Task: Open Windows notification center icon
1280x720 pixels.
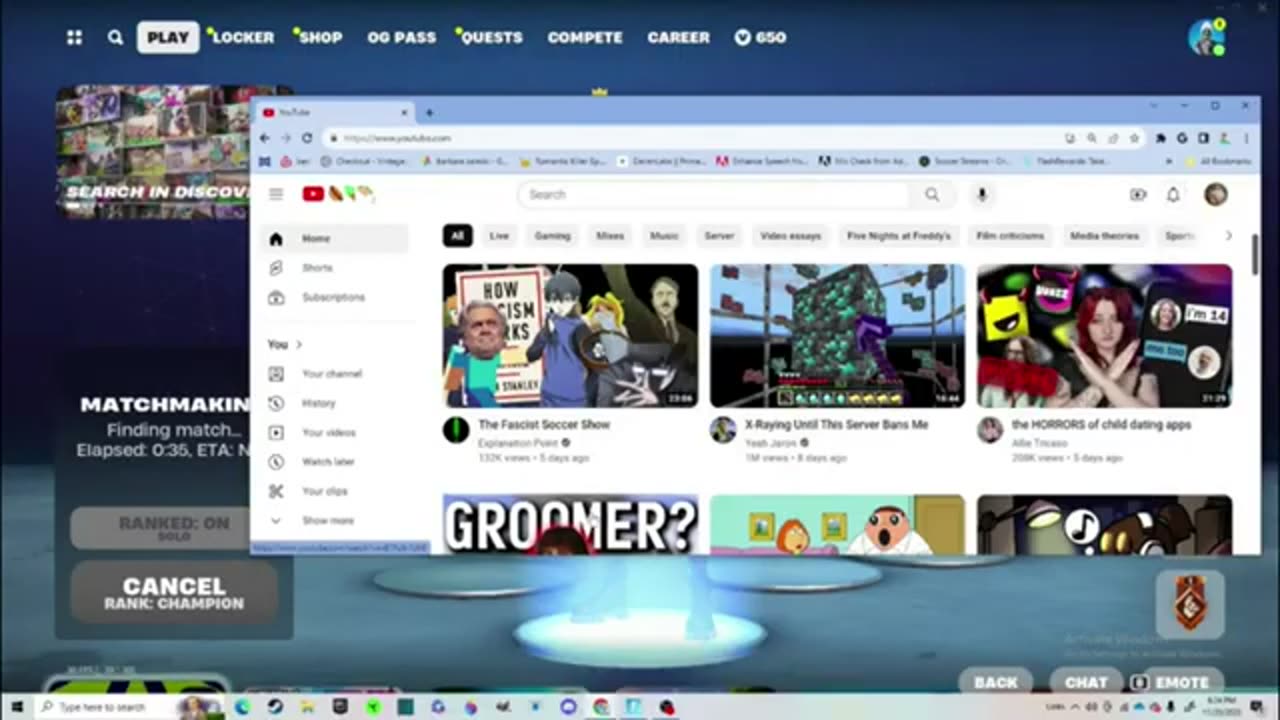Action: point(1257,707)
